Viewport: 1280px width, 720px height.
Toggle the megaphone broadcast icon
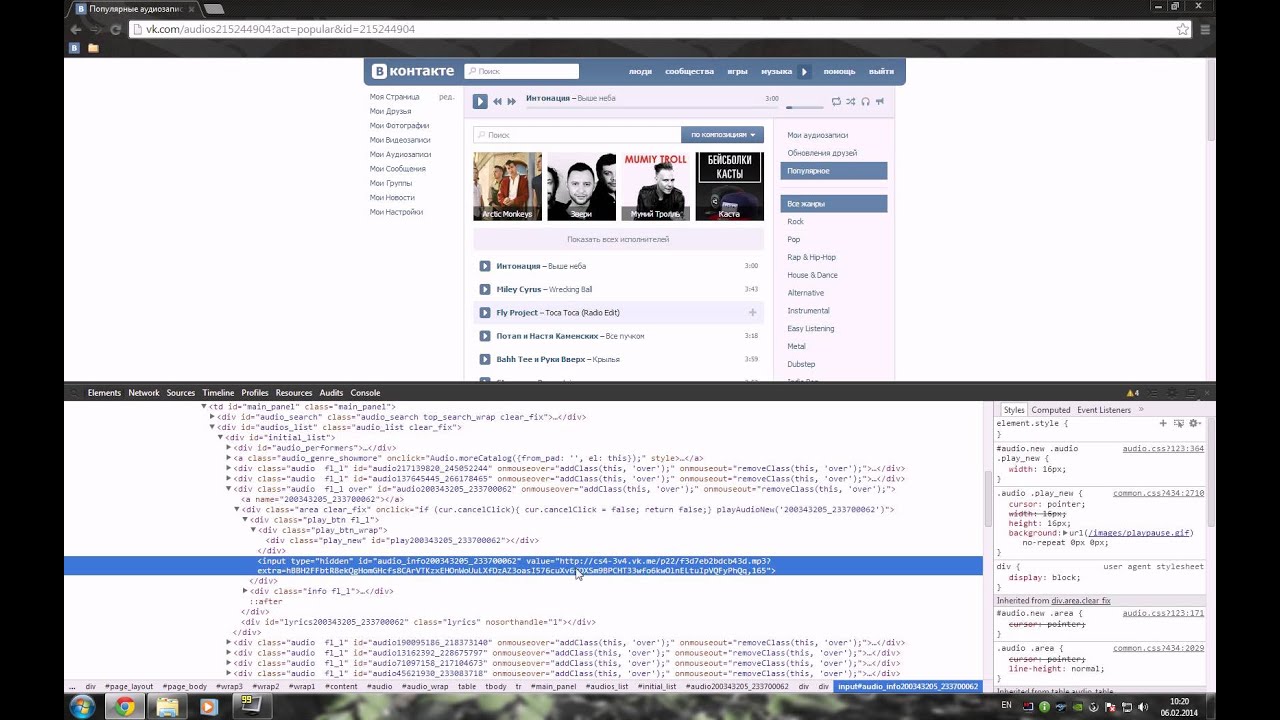click(x=880, y=101)
